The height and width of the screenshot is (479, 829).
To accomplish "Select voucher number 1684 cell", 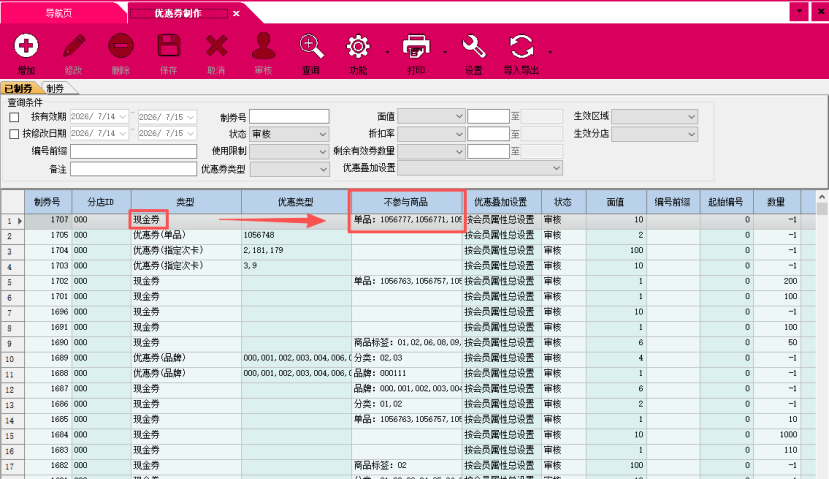I will click(x=48, y=435).
